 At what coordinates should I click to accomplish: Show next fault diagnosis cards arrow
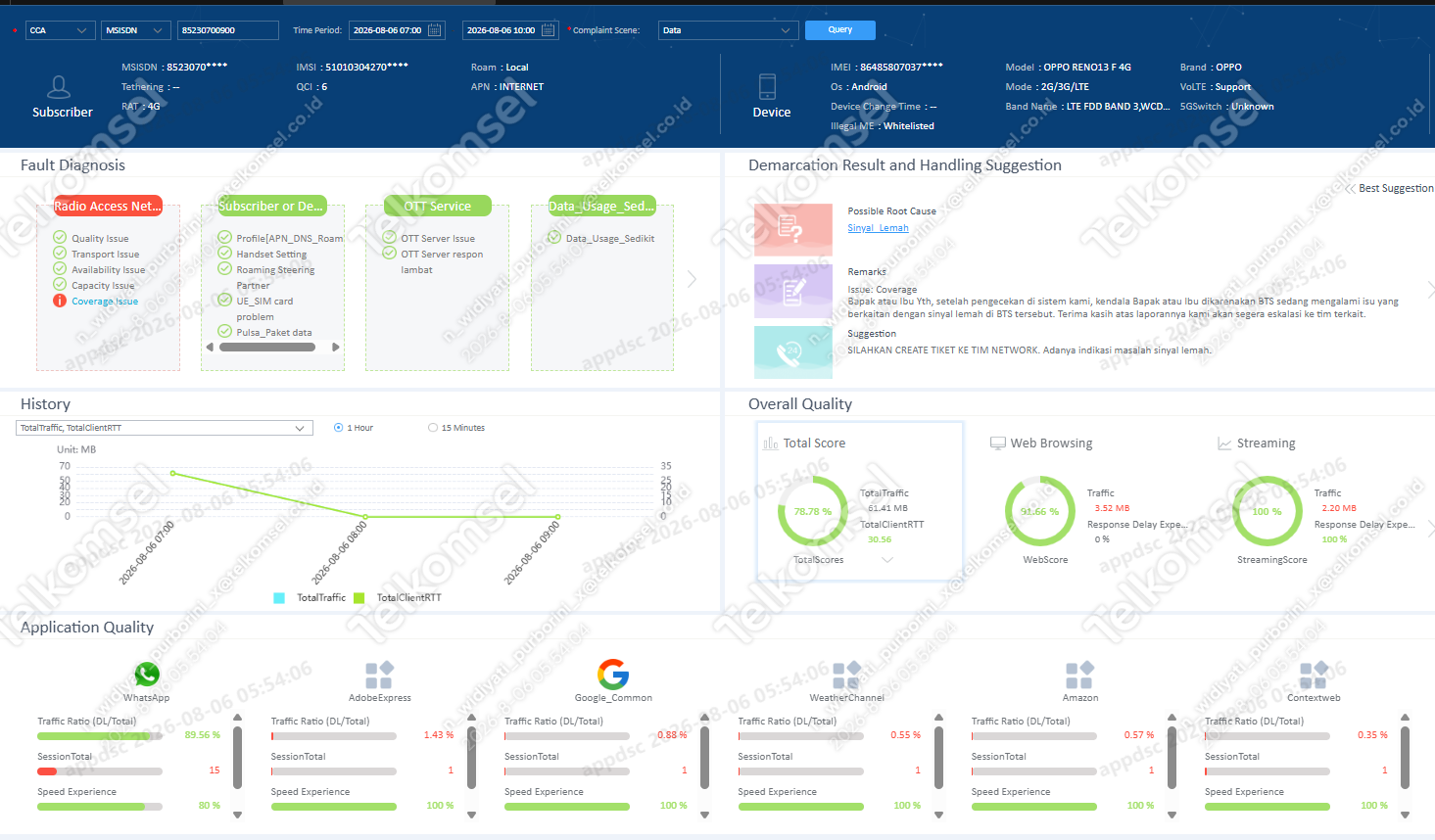692,279
